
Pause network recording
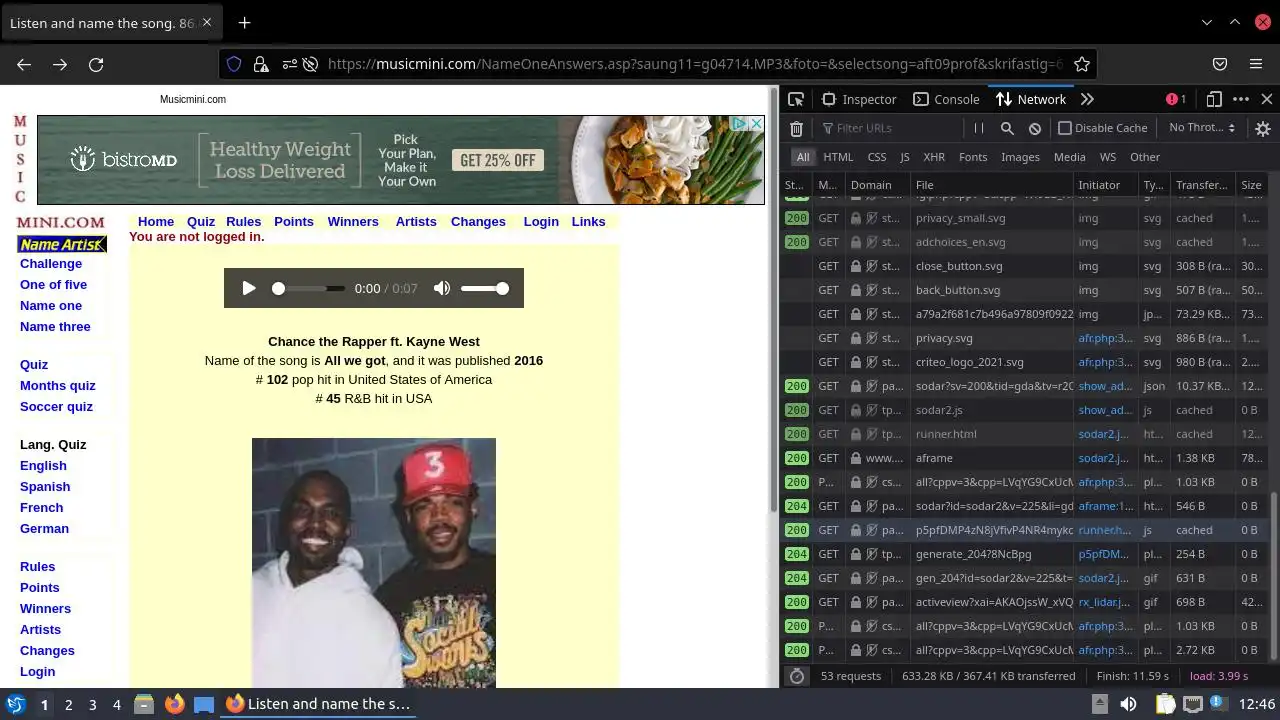pyautogui.click(x=979, y=128)
